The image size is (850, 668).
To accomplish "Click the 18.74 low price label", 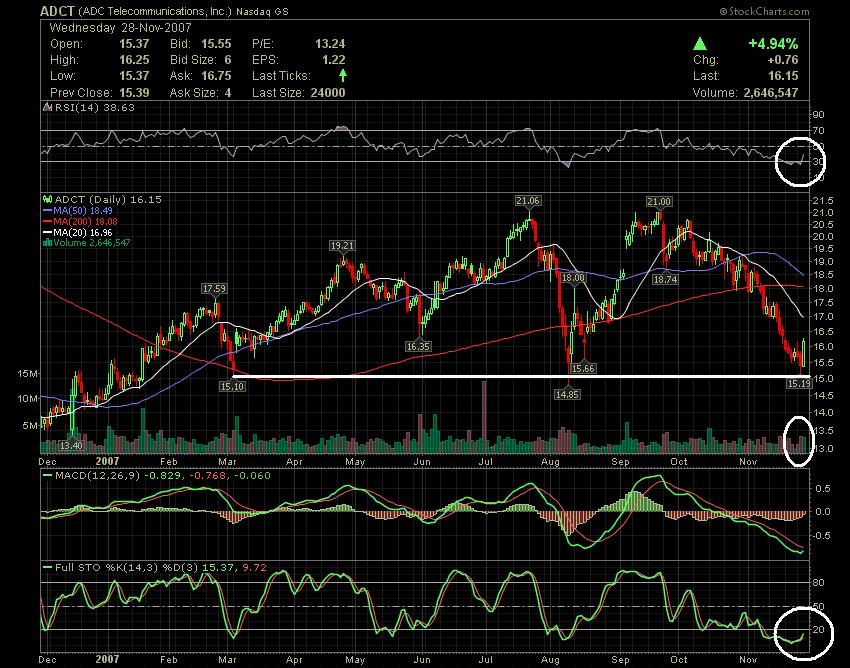I will 665,279.
